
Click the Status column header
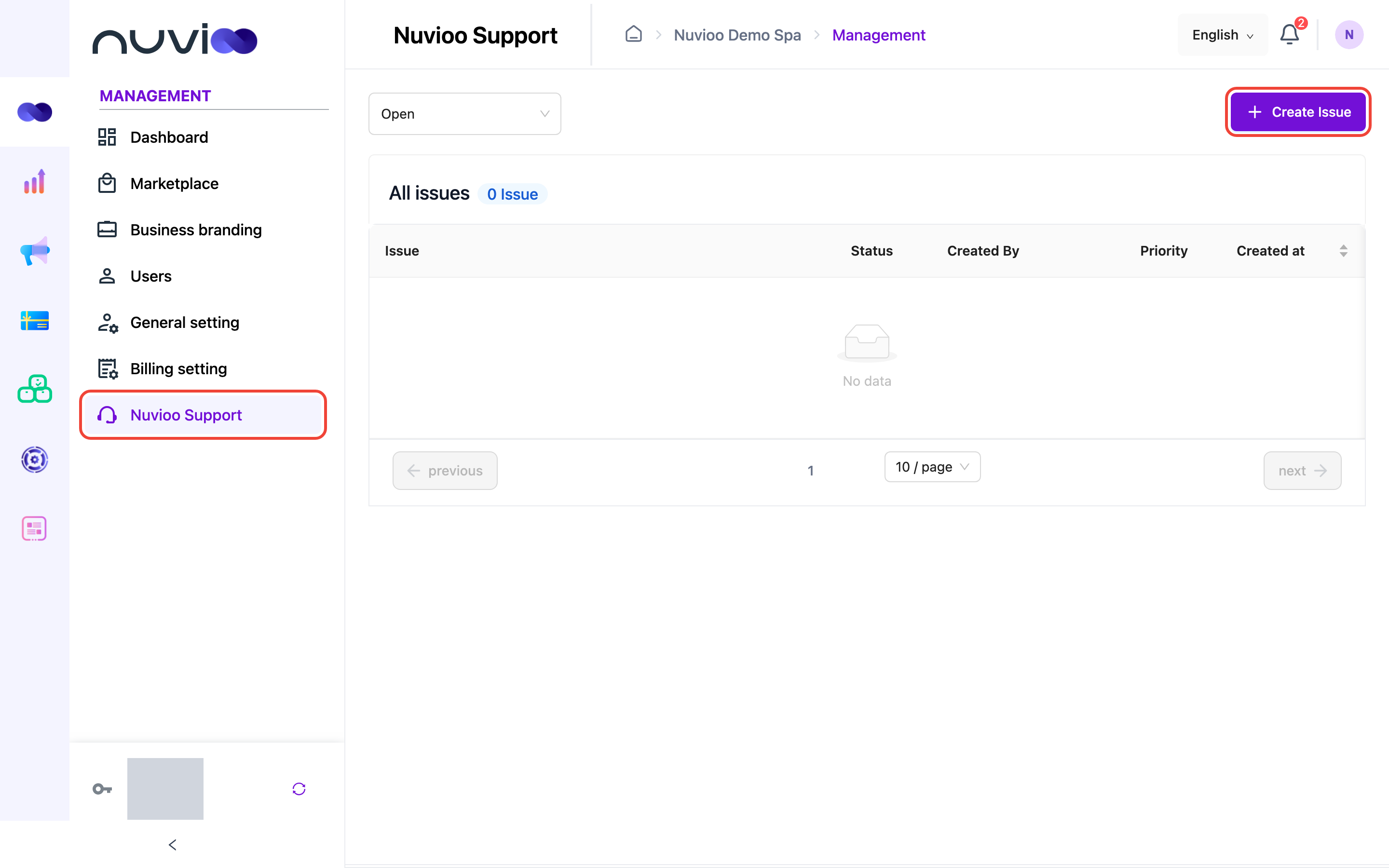click(x=872, y=251)
